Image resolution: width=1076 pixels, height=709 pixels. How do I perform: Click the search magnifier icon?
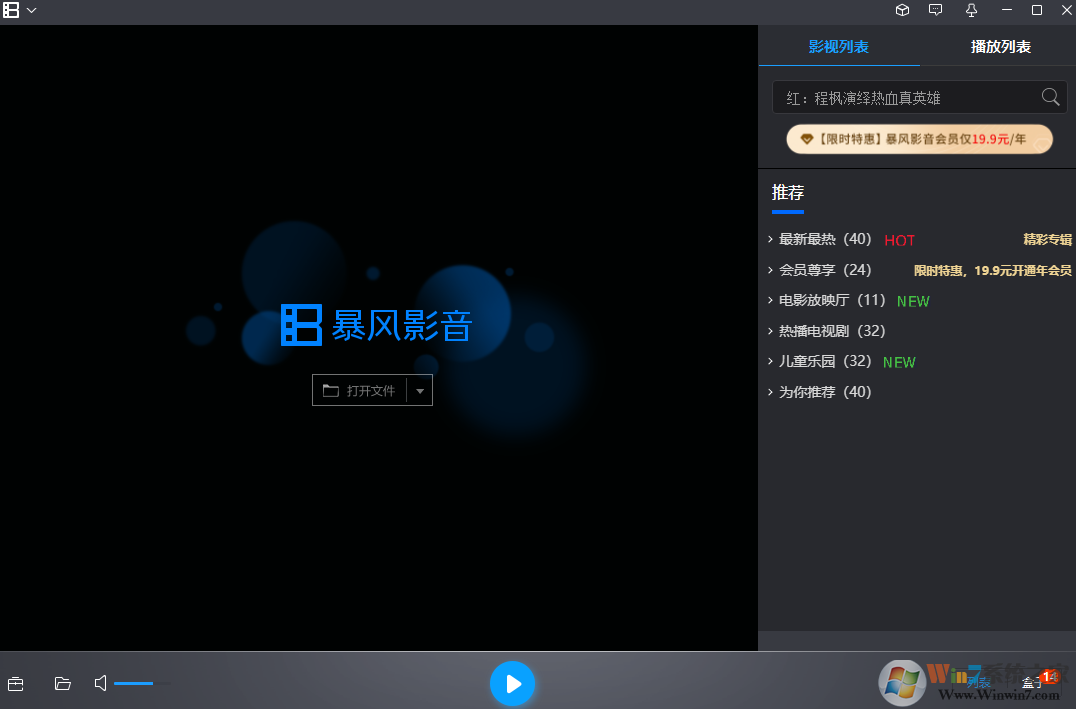(x=1049, y=97)
